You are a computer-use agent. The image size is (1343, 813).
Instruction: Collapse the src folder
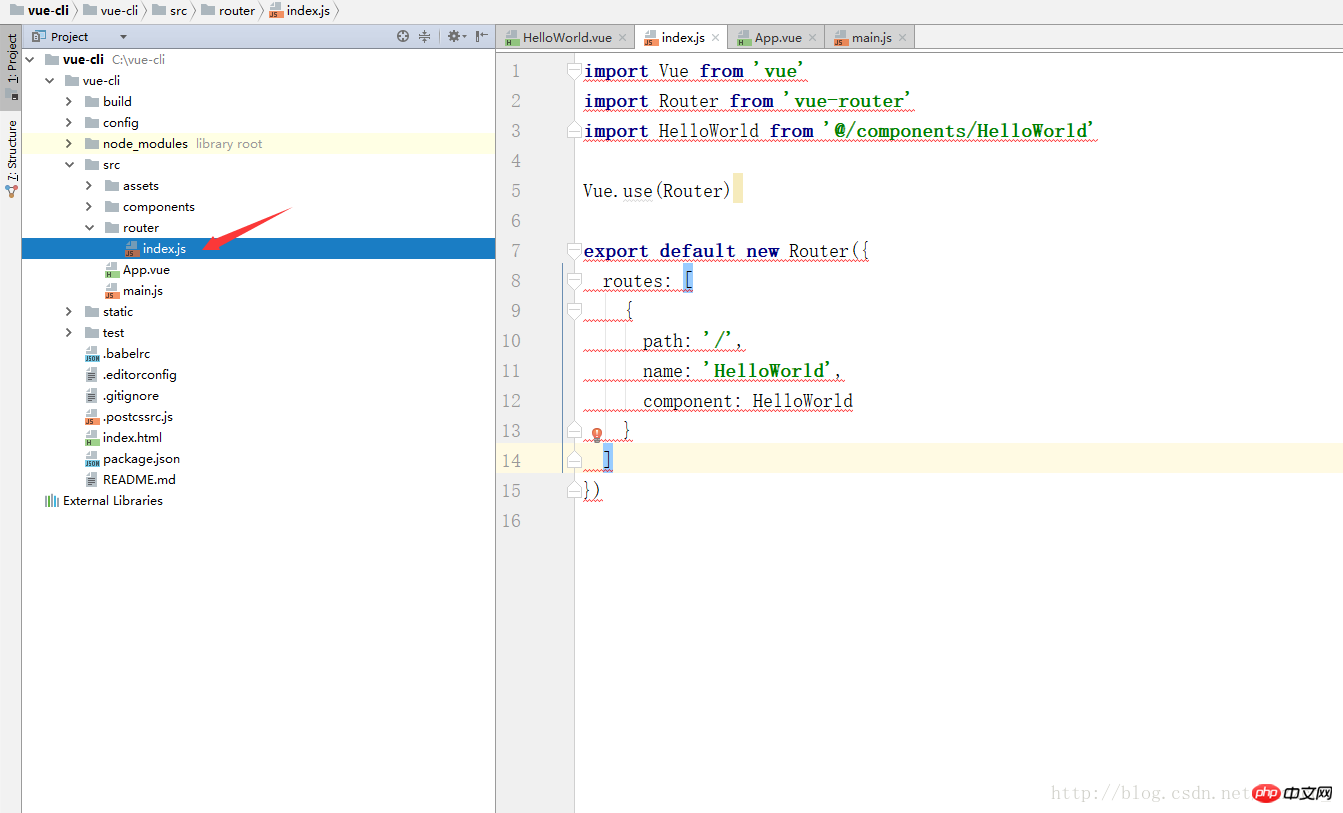(x=69, y=164)
